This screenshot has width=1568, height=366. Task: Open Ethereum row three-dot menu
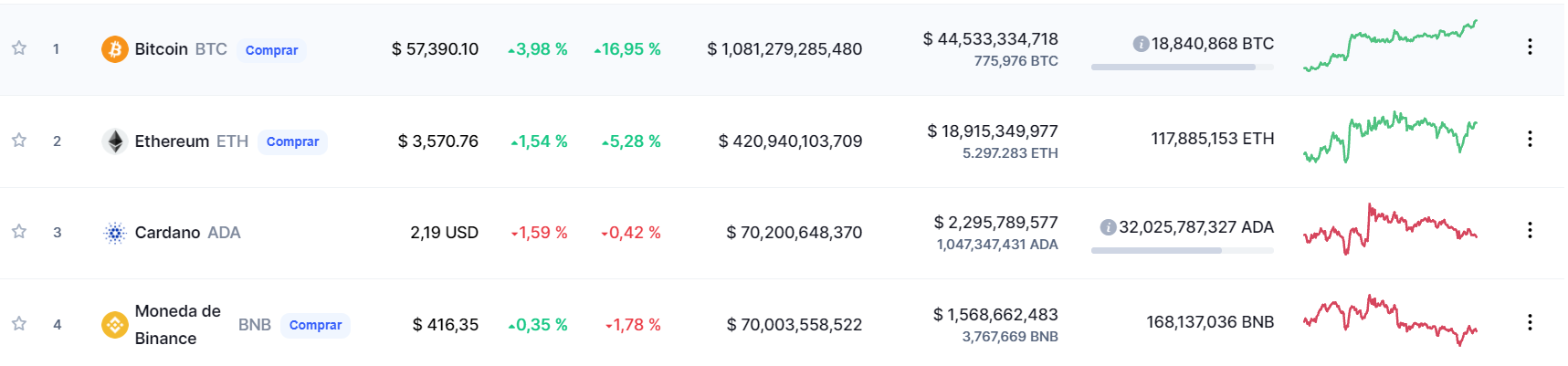1530,139
